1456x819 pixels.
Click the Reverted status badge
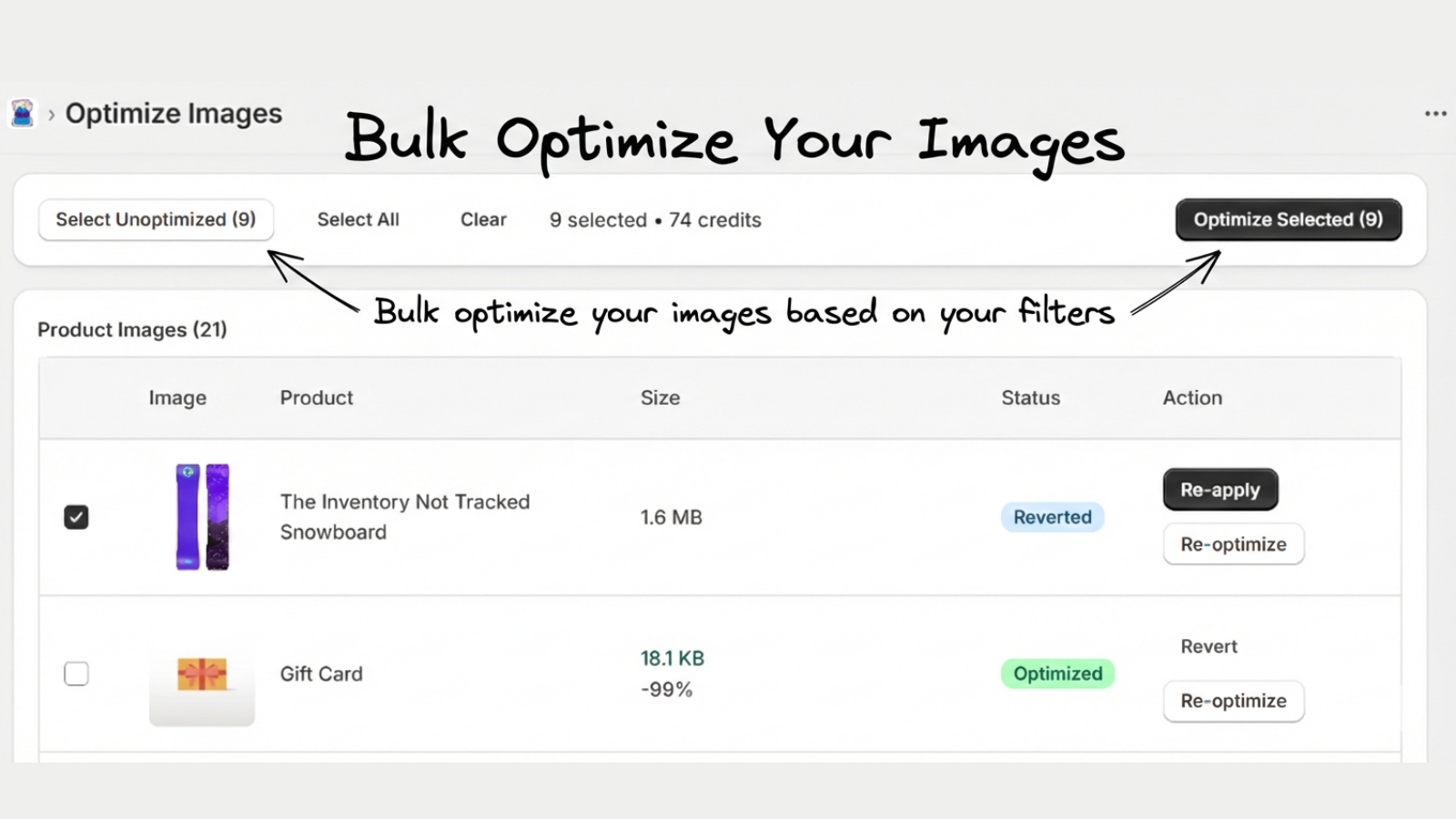(1052, 517)
